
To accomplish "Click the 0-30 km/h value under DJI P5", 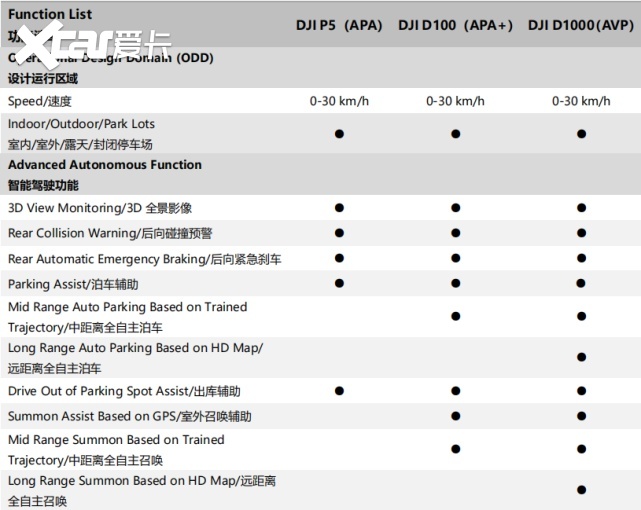I will [339, 101].
